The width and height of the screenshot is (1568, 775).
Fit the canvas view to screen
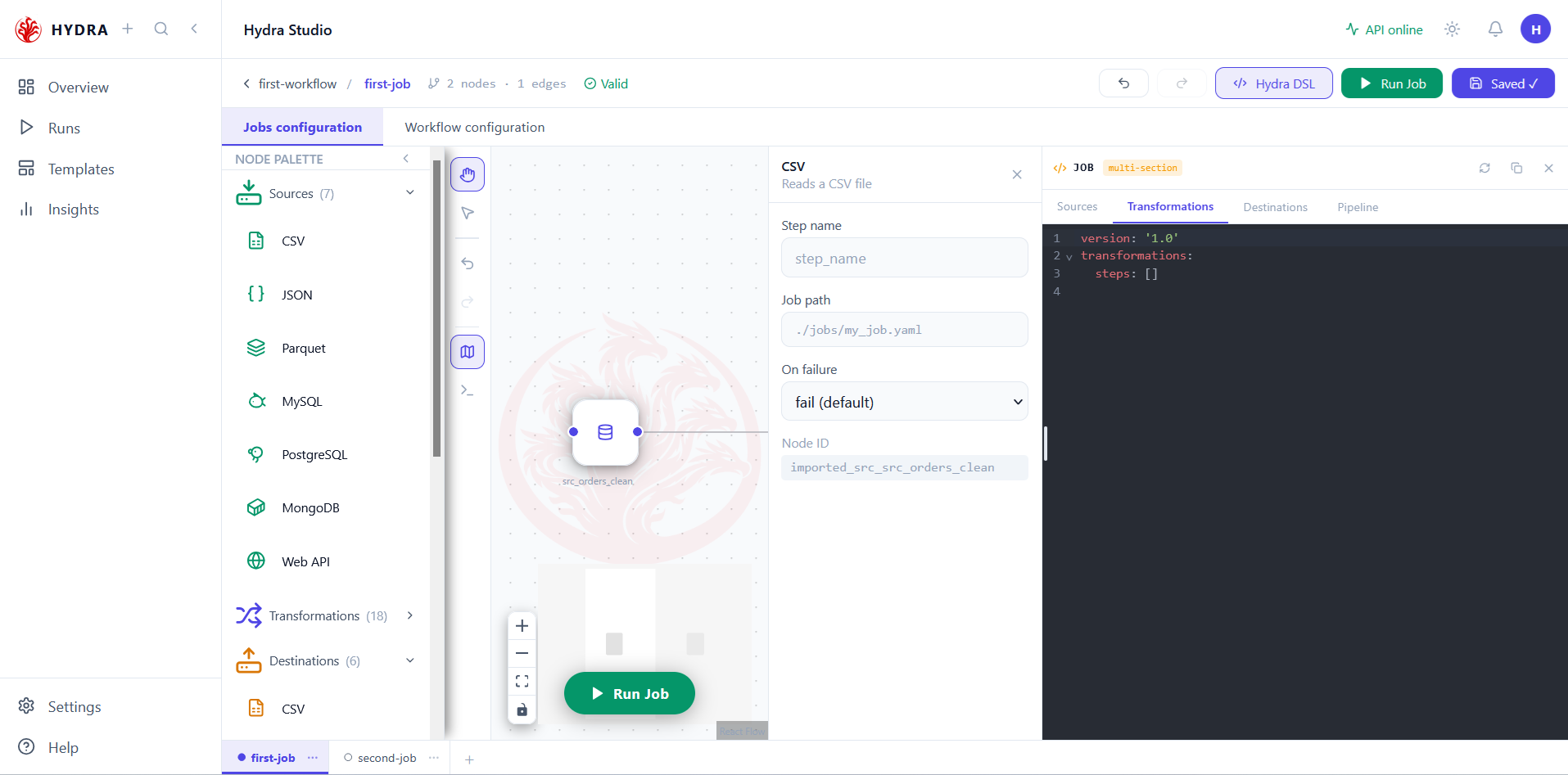click(522, 681)
